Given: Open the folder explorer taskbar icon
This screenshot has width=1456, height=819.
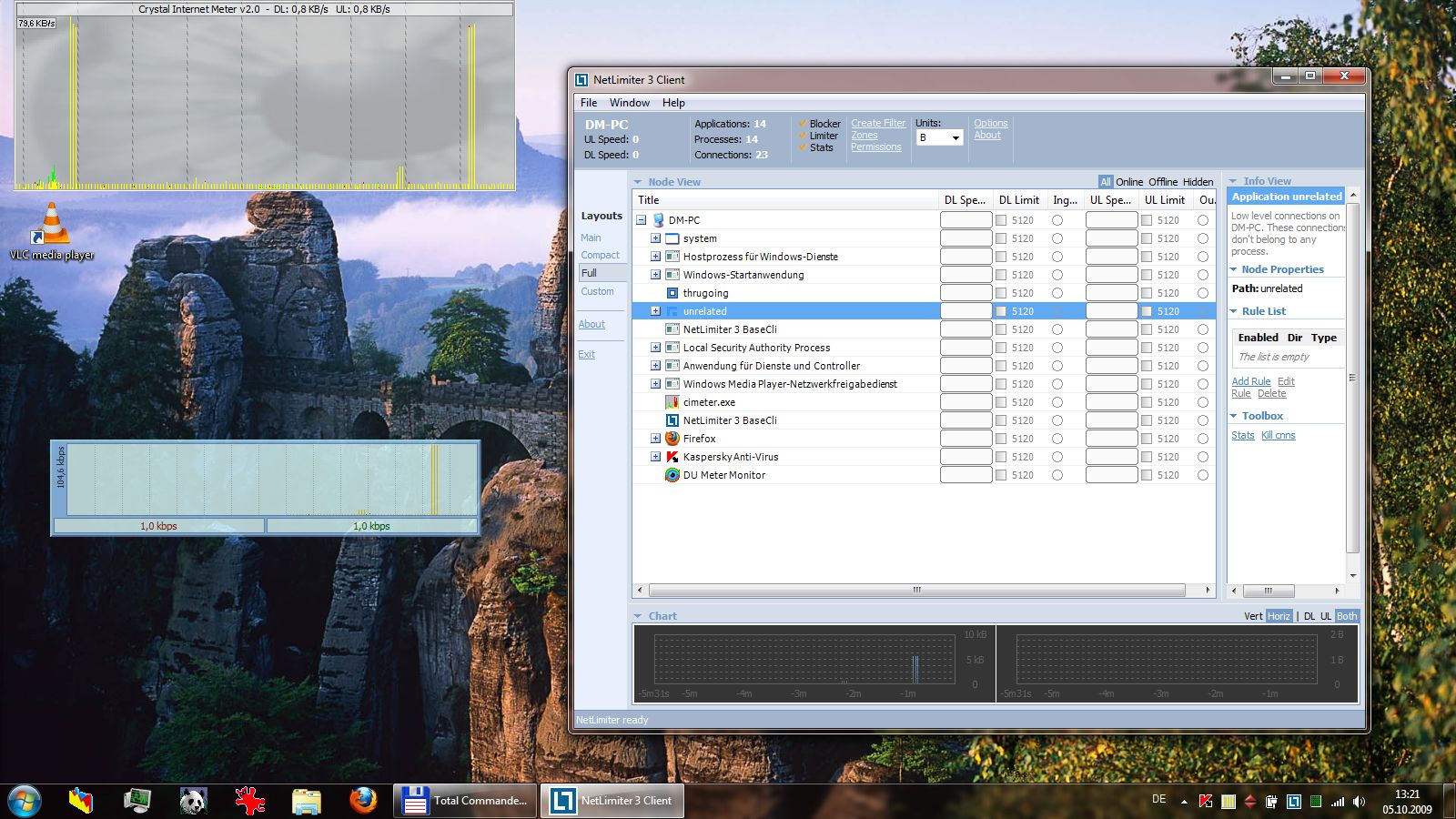Looking at the screenshot, I should click(x=307, y=801).
